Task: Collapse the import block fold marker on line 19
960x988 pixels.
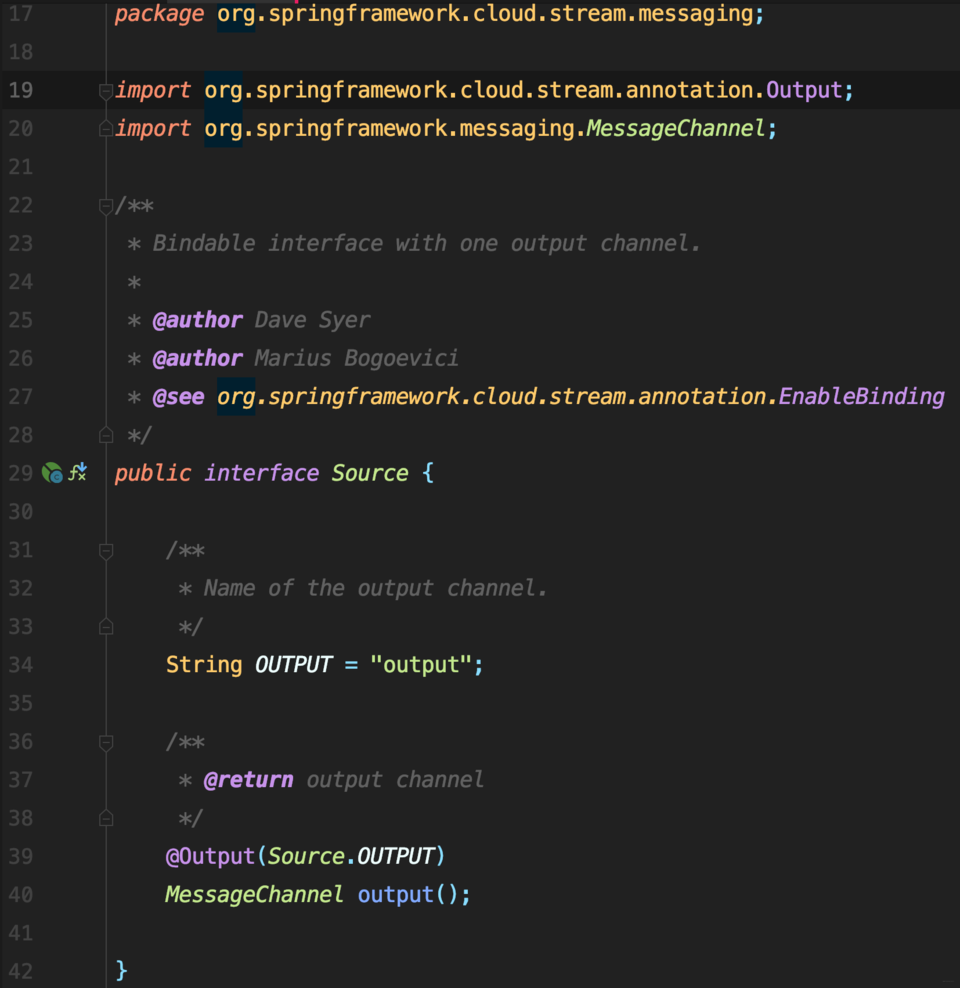Action: click(106, 91)
